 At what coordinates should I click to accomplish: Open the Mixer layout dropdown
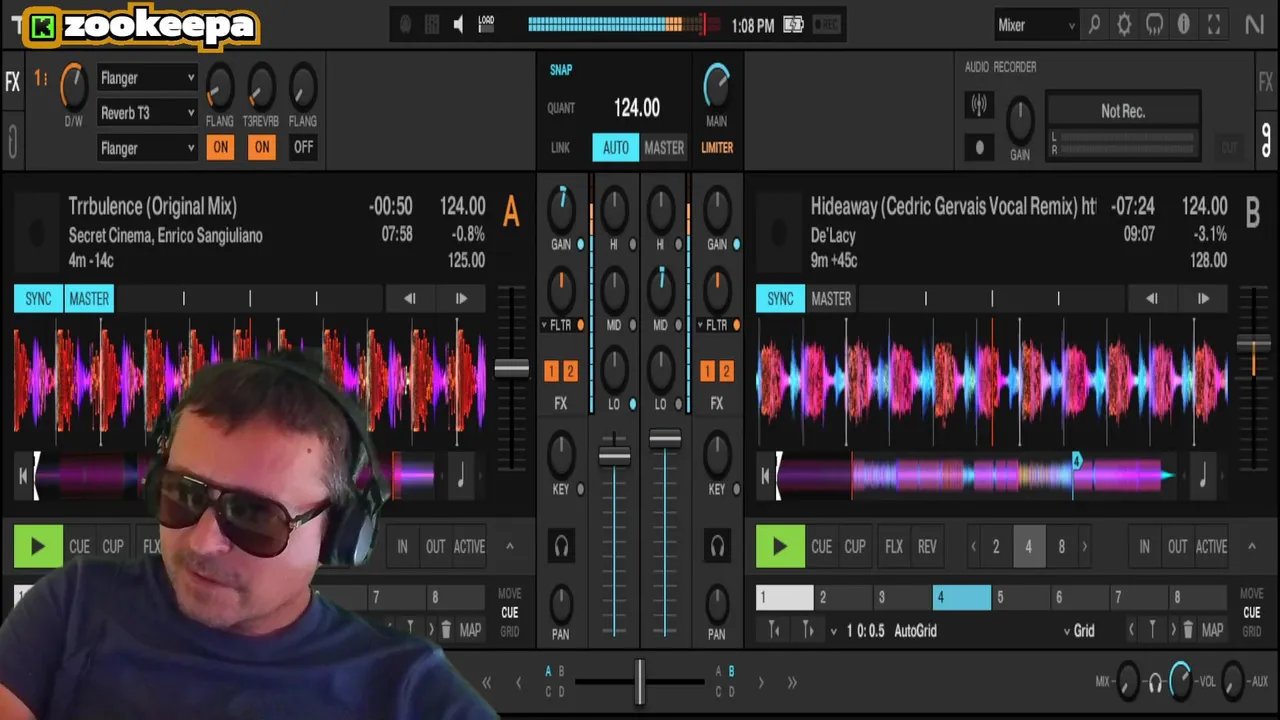(1036, 25)
